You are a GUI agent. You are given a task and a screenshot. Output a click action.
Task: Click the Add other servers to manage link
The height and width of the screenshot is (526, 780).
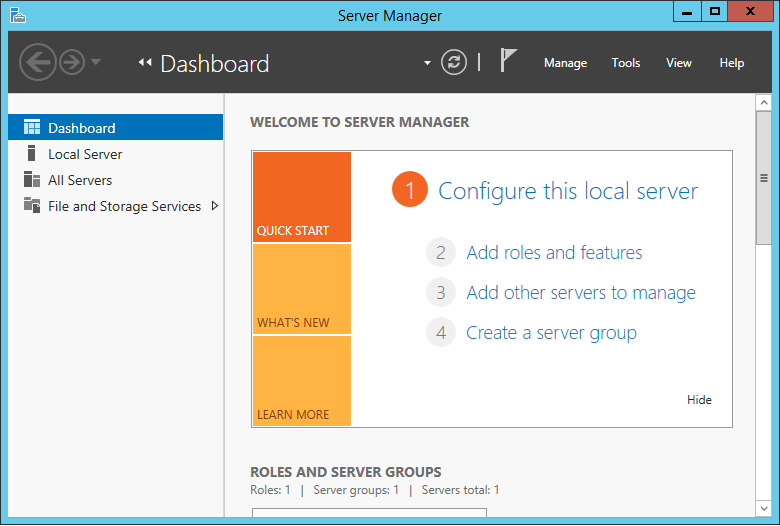[x=580, y=293]
